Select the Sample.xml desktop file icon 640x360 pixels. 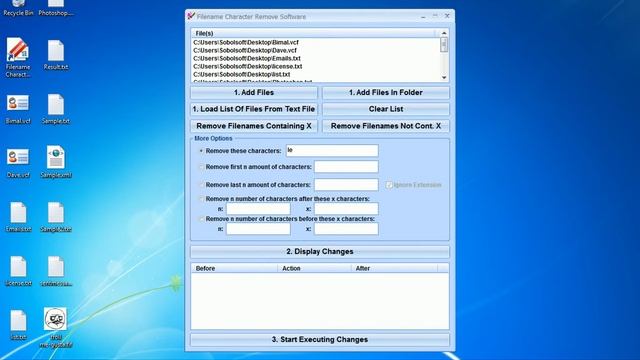tap(56, 162)
